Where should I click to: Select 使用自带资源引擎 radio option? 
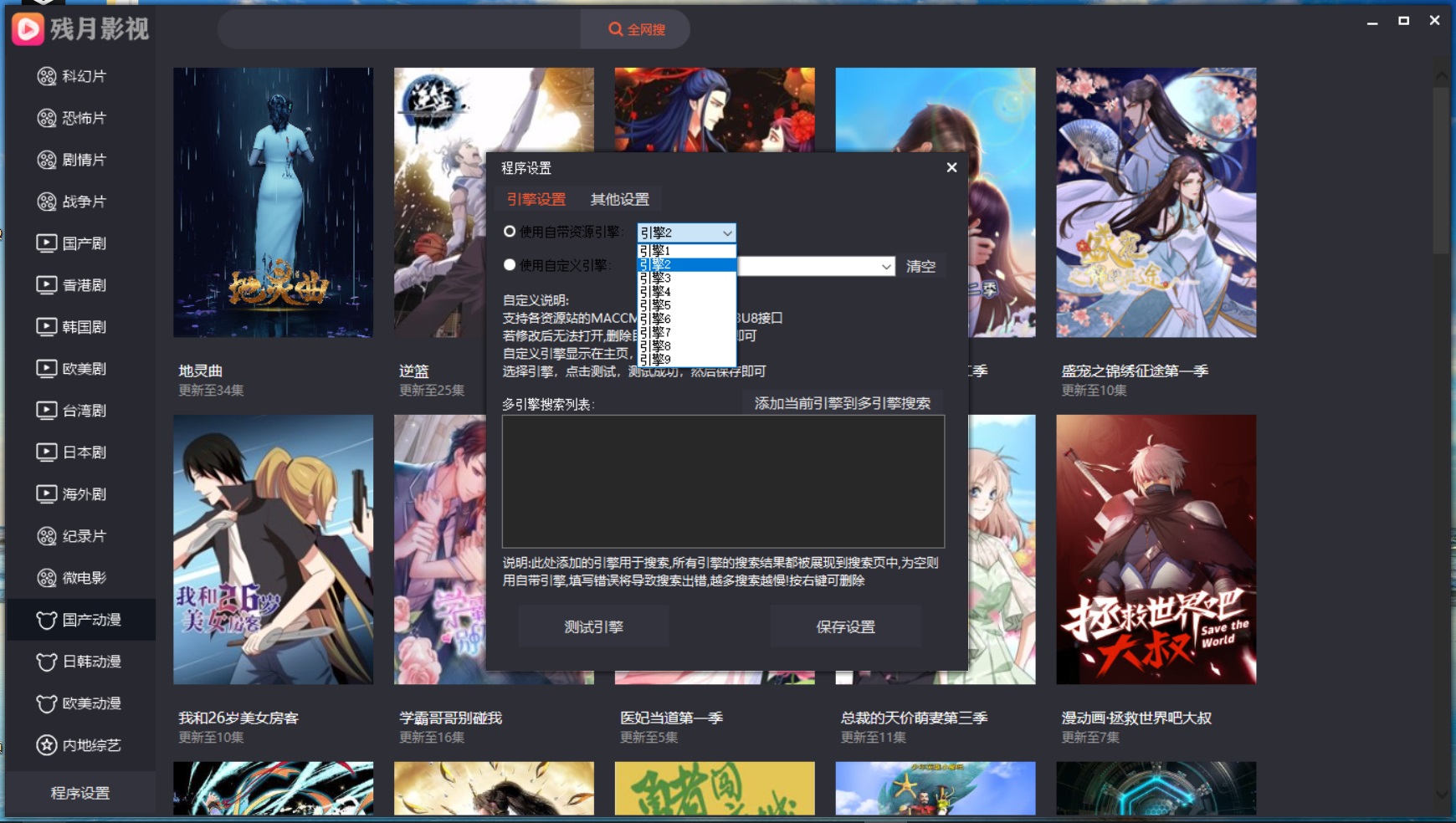click(510, 232)
